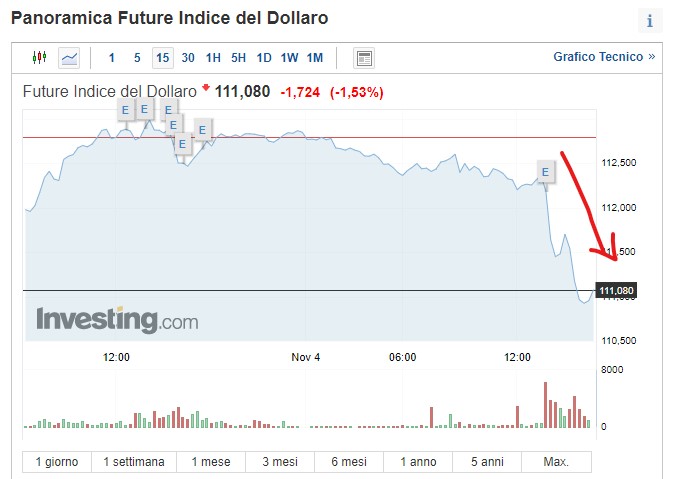Choose the 1 settimana time range
Image resolution: width=676 pixels, height=479 pixels.
[134, 462]
